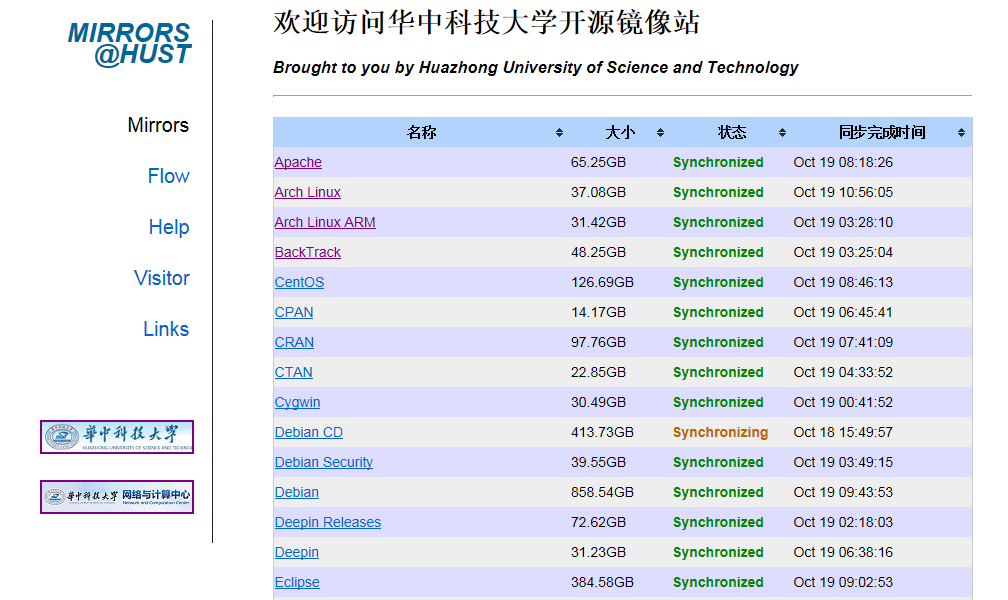Screen dimensions: 1008x600
Task: Open the CRAN mirror link
Action: pyautogui.click(x=294, y=342)
